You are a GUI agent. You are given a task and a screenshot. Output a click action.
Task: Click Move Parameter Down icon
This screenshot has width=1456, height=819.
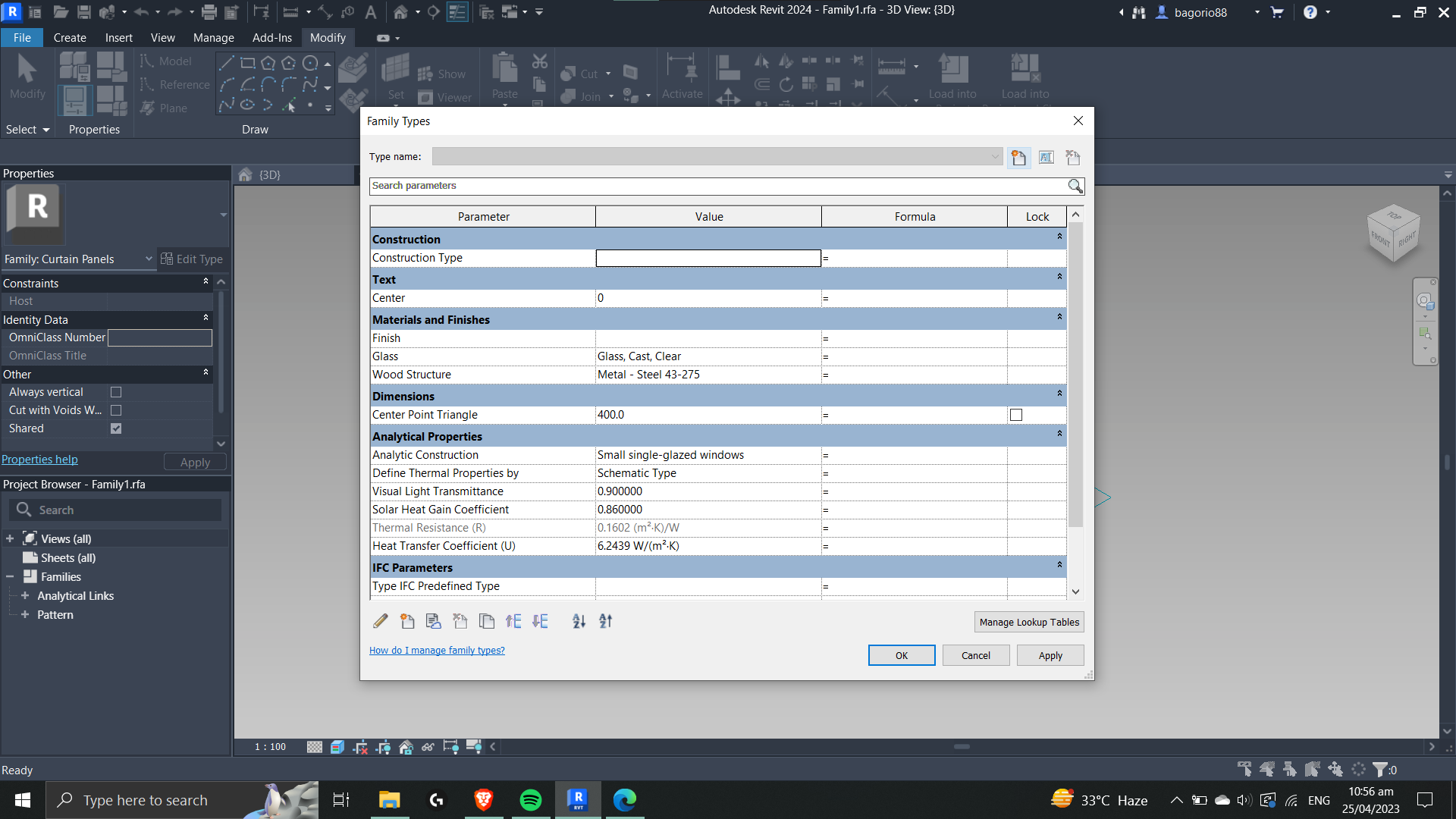point(540,621)
